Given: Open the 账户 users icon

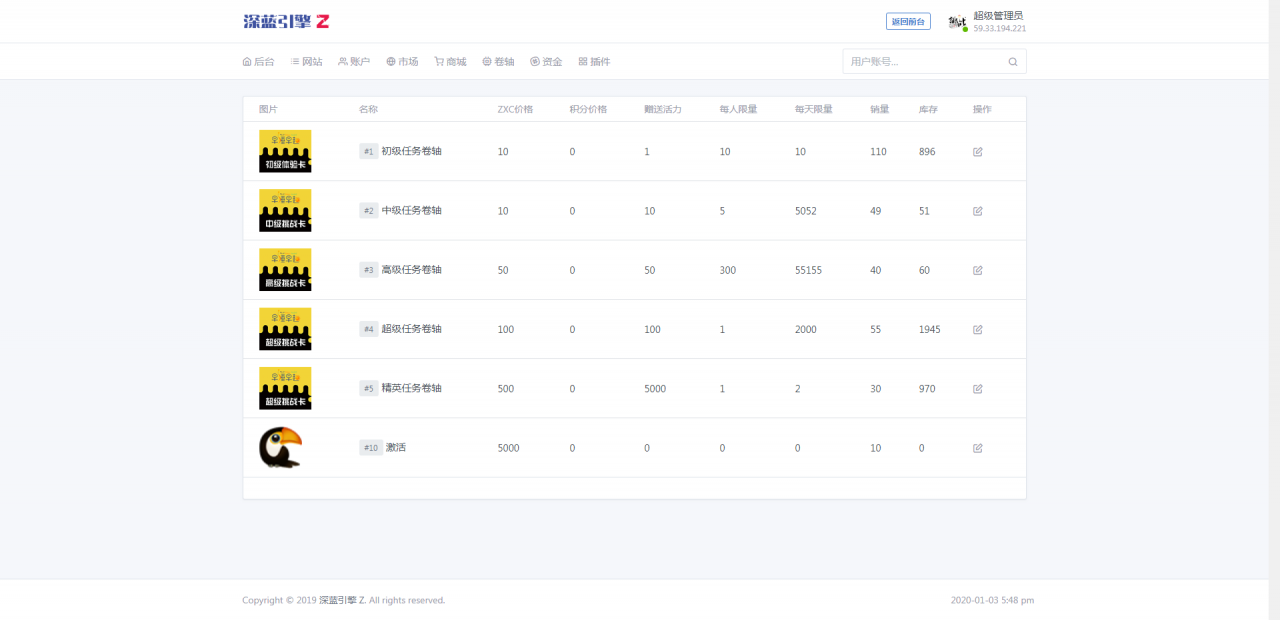Looking at the screenshot, I should pyautogui.click(x=342, y=61).
